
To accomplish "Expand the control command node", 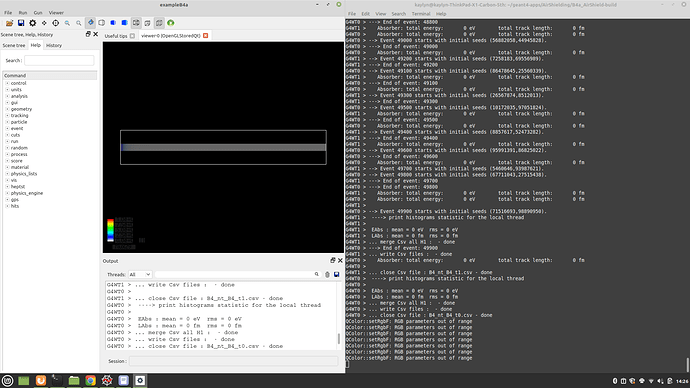I will click(x=7, y=83).
